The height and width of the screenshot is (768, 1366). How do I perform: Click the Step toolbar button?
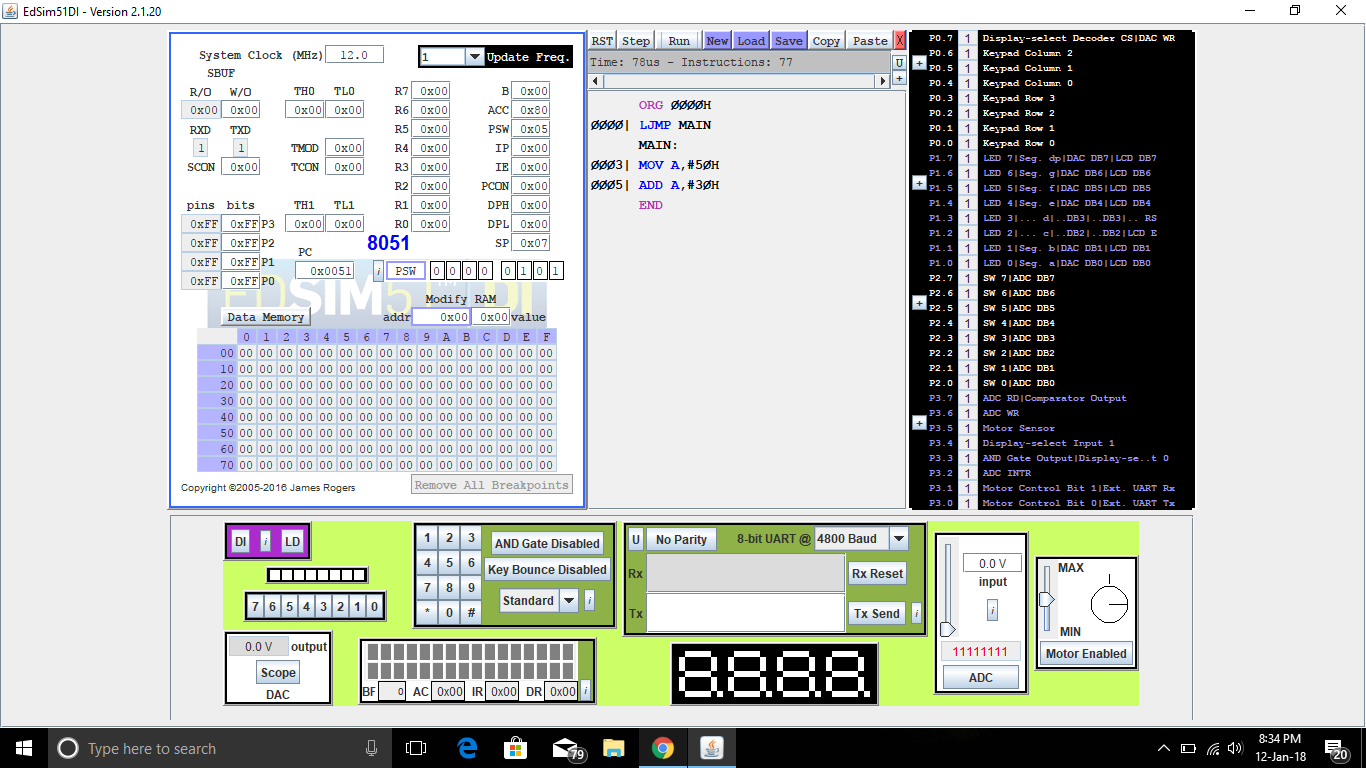pyautogui.click(x=636, y=40)
